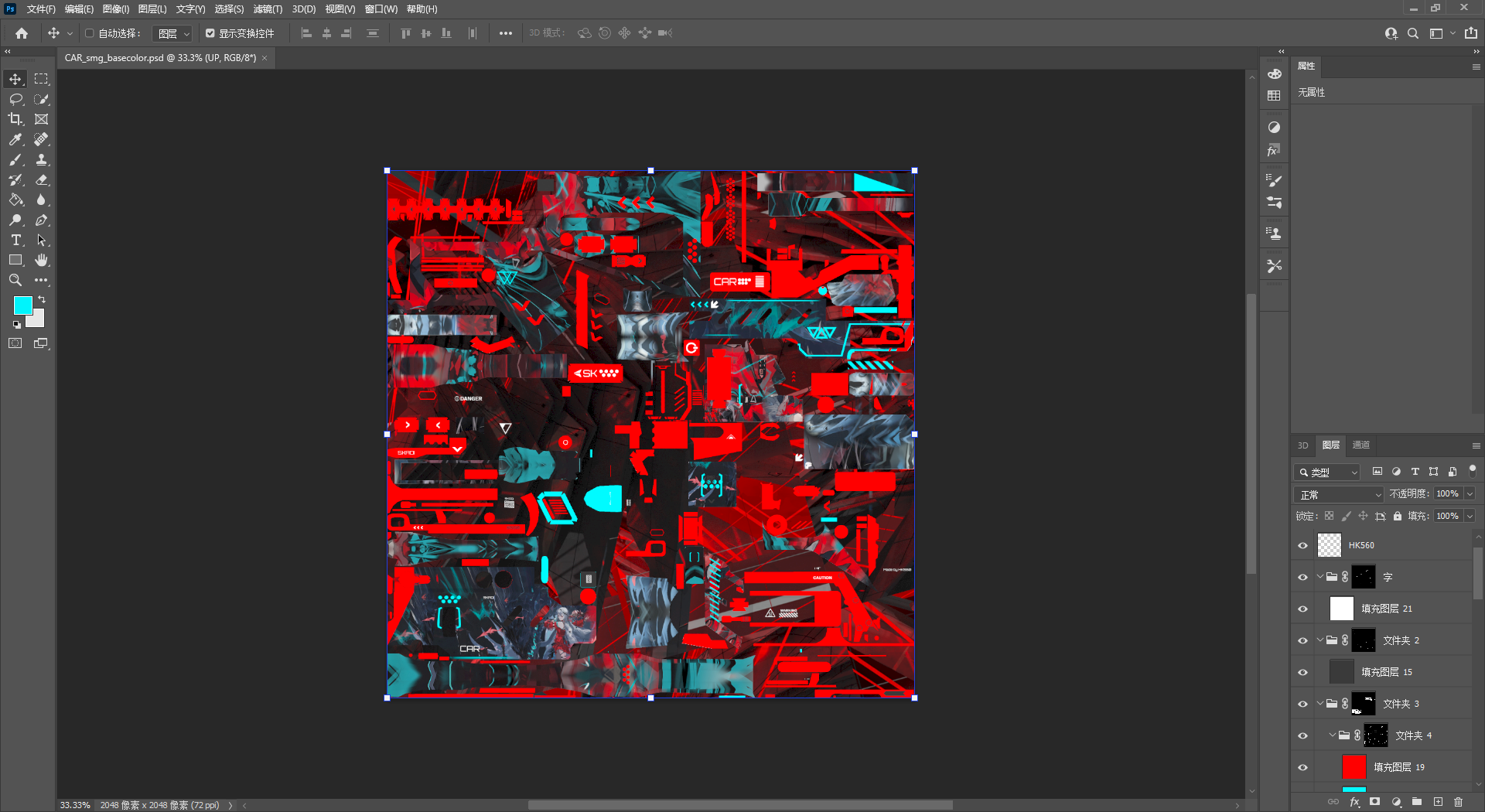Viewport: 1485px width, 812px height.
Task: Open the 文件(F) menu
Action: click(x=41, y=9)
